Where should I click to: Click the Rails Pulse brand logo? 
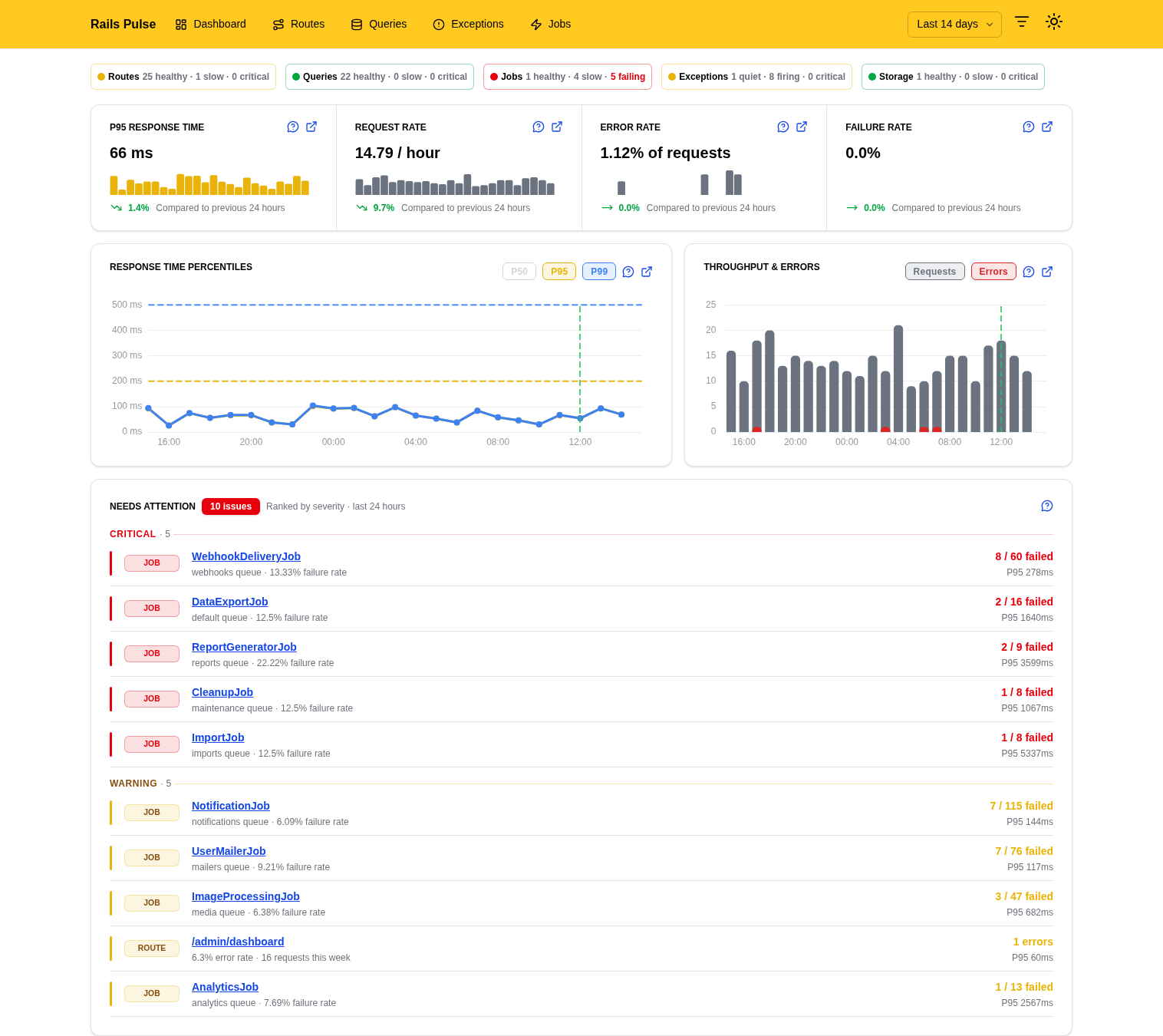click(x=123, y=24)
